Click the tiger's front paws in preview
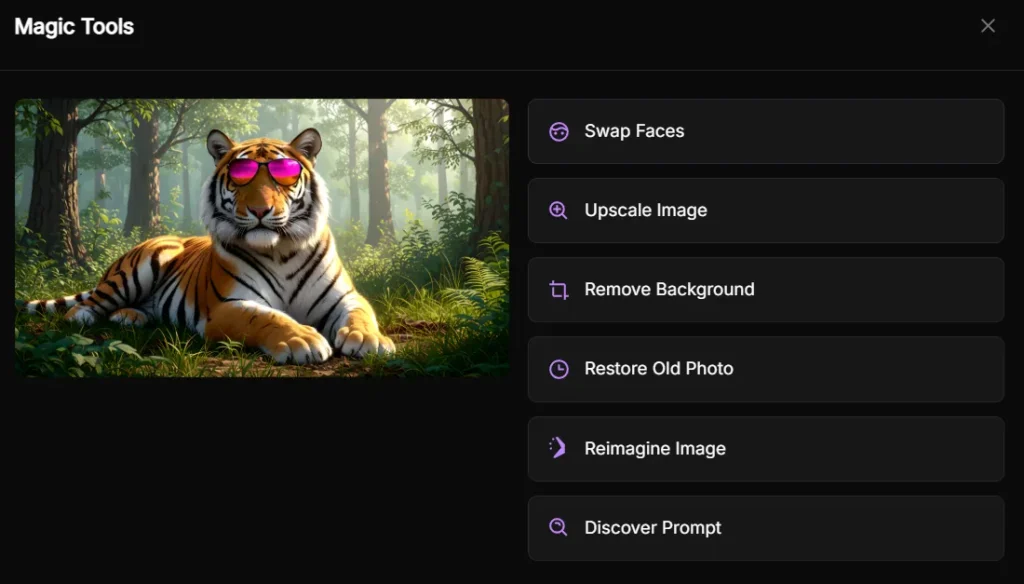 pyautogui.click(x=330, y=343)
